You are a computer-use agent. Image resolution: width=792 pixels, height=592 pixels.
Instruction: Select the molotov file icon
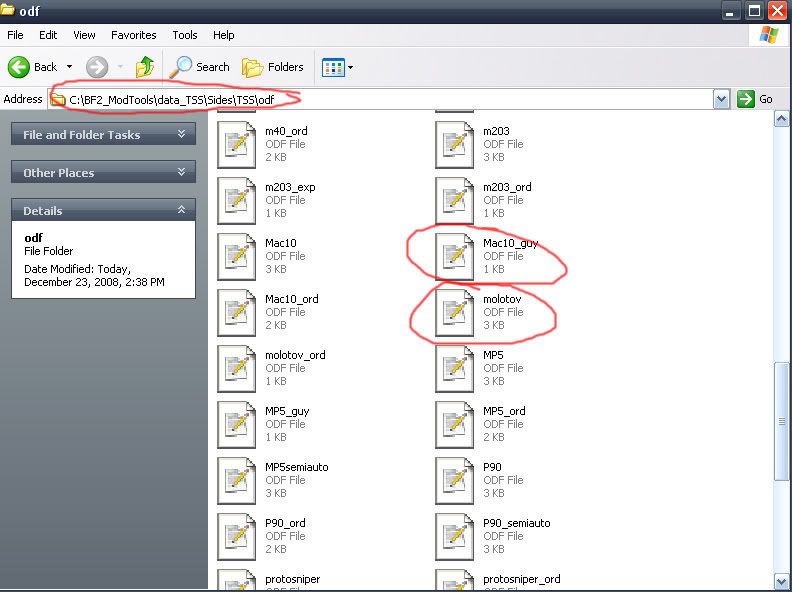coord(455,313)
